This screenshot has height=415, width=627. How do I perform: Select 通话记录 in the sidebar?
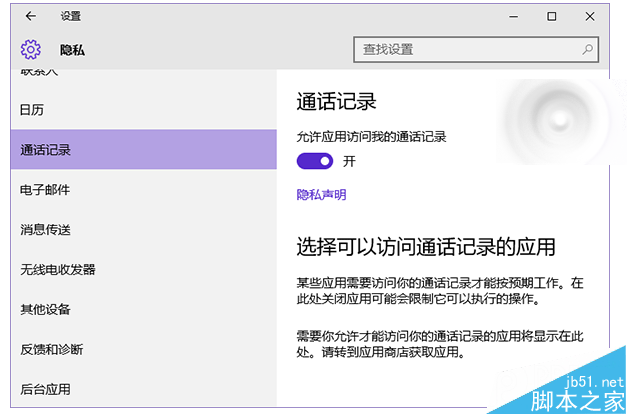click(x=45, y=150)
